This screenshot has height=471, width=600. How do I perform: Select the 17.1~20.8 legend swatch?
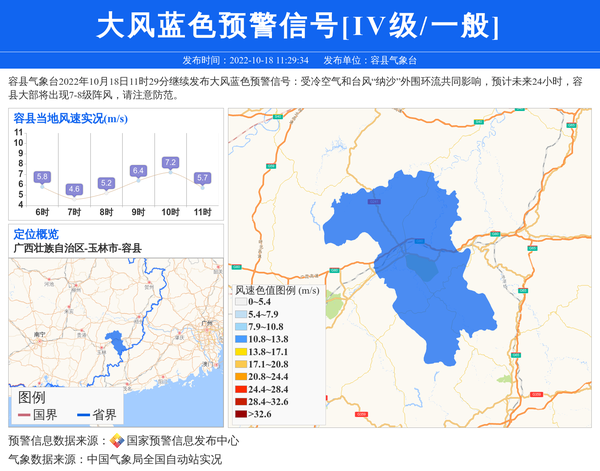pyautogui.click(x=241, y=364)
